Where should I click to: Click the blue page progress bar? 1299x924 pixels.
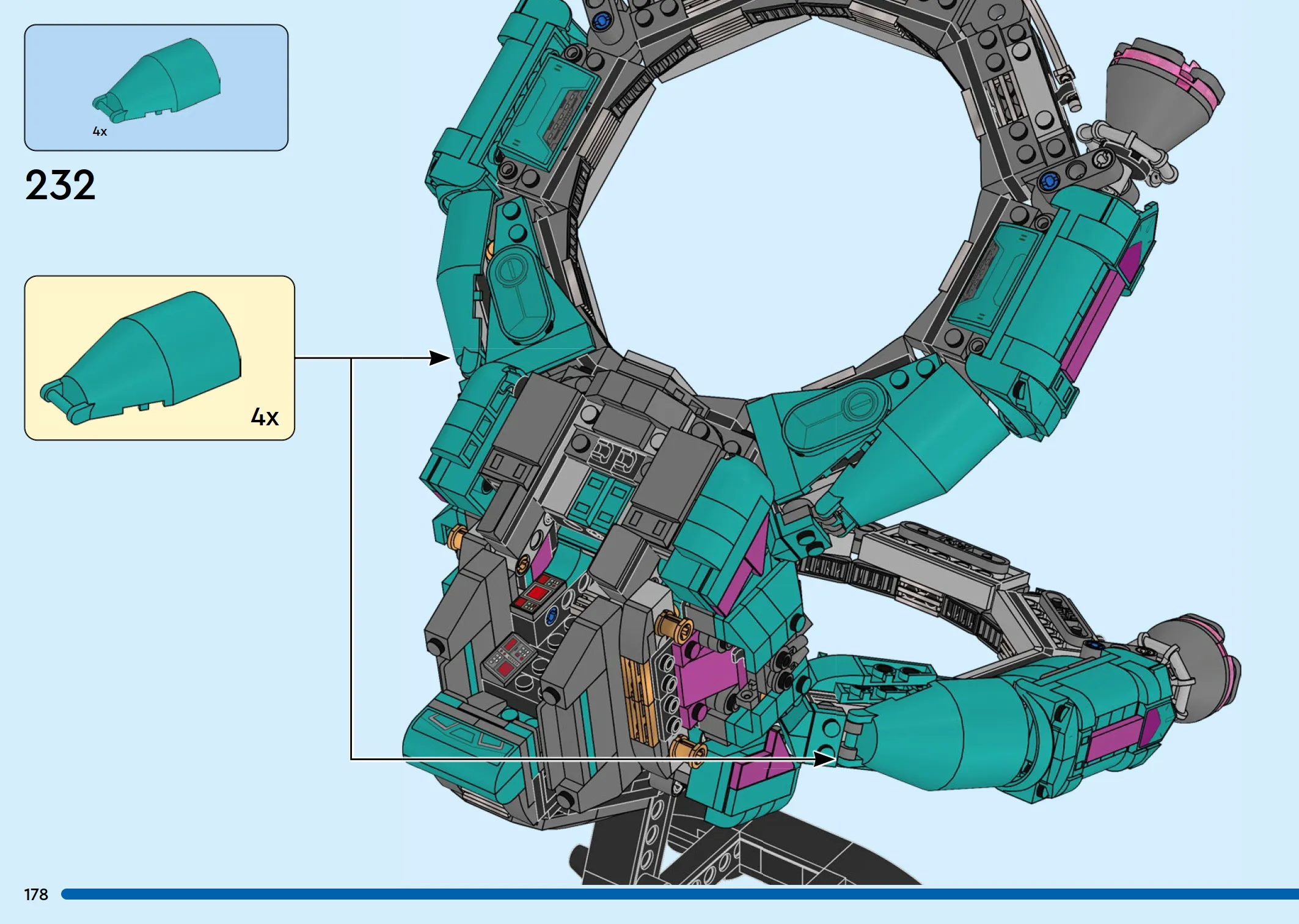point(680,894)
